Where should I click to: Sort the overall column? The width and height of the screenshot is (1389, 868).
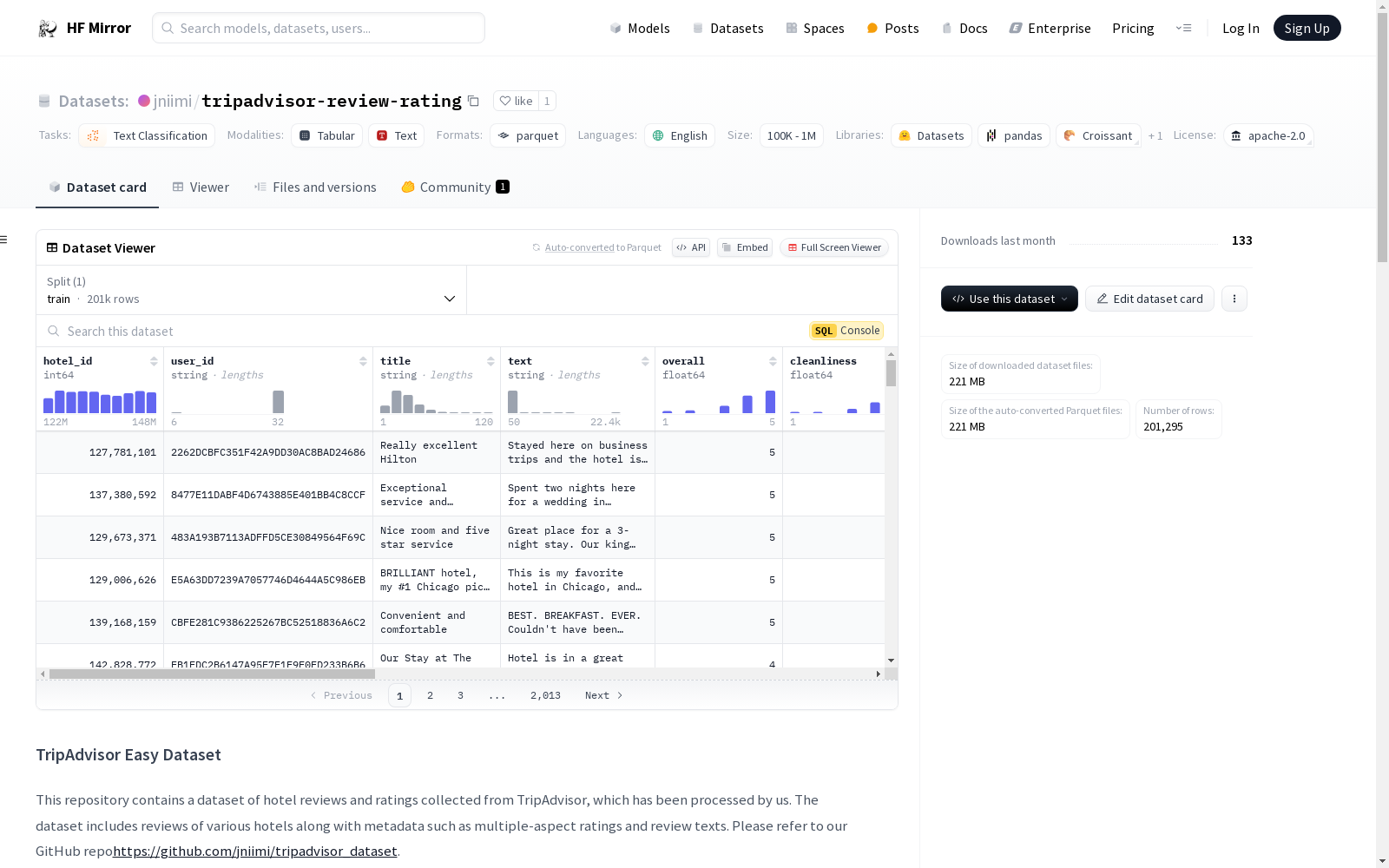click(x=773, y=361)
